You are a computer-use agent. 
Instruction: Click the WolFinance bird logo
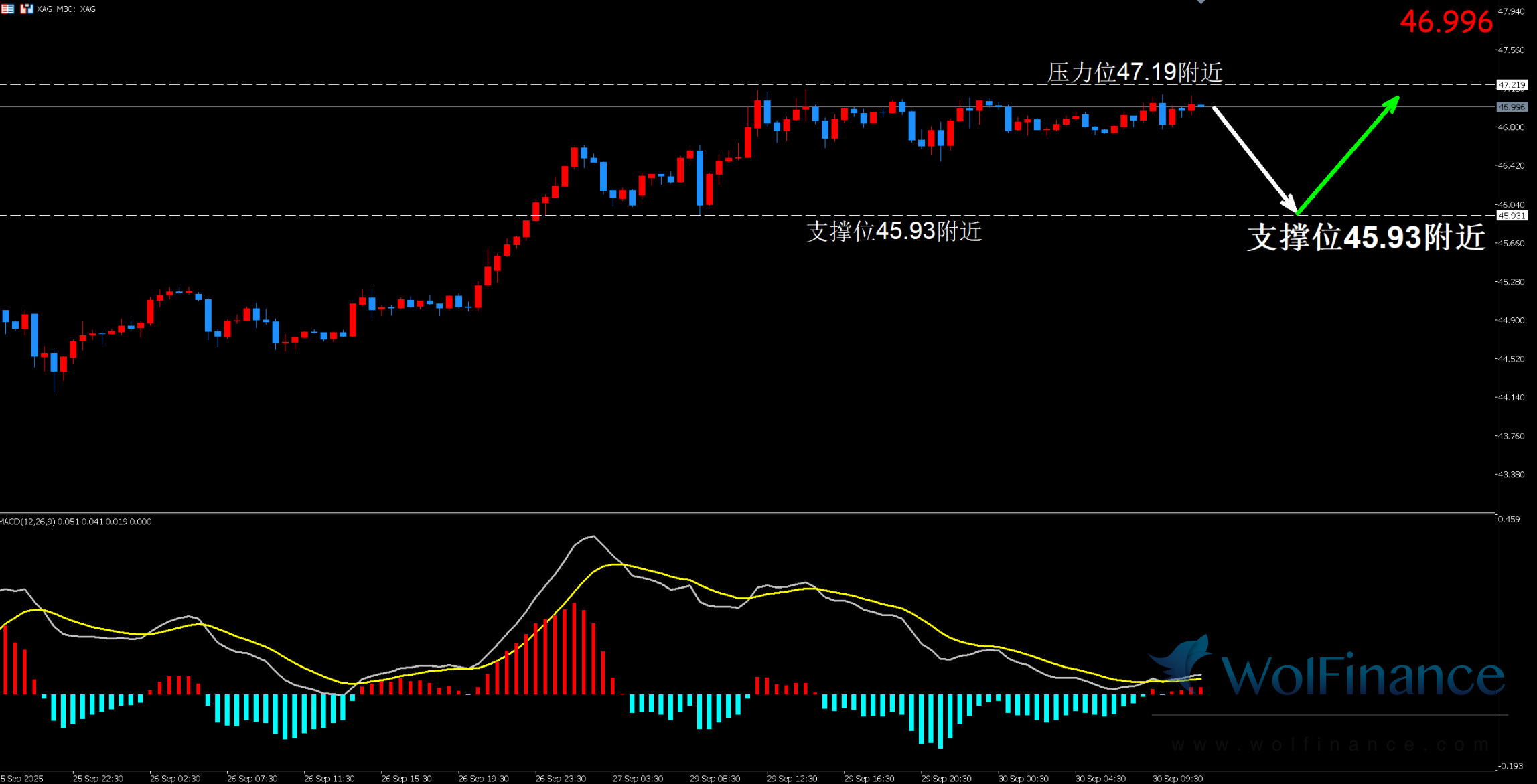1183,659
